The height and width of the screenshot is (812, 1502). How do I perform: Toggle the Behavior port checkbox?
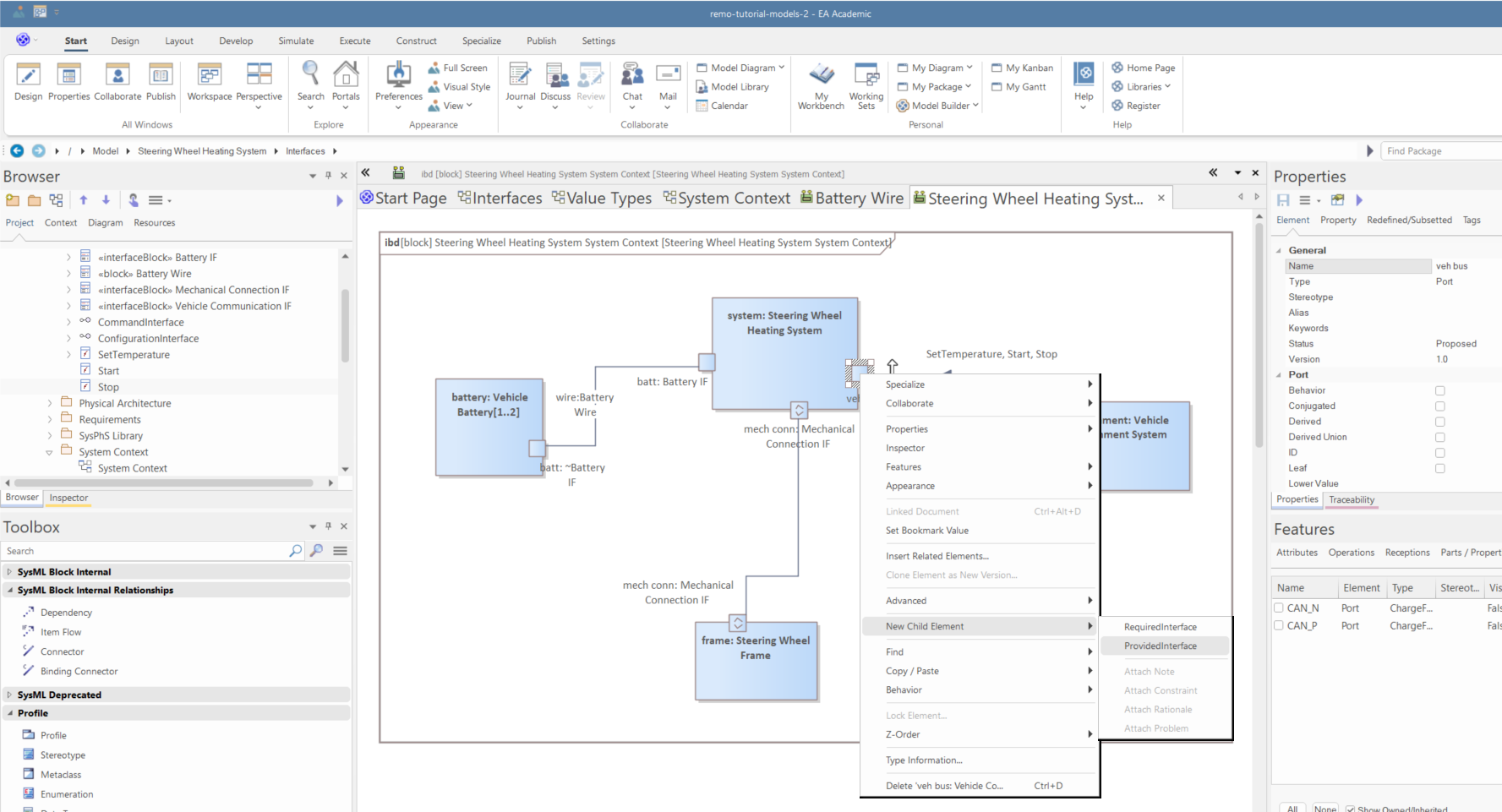click(x=1440, y=390)
